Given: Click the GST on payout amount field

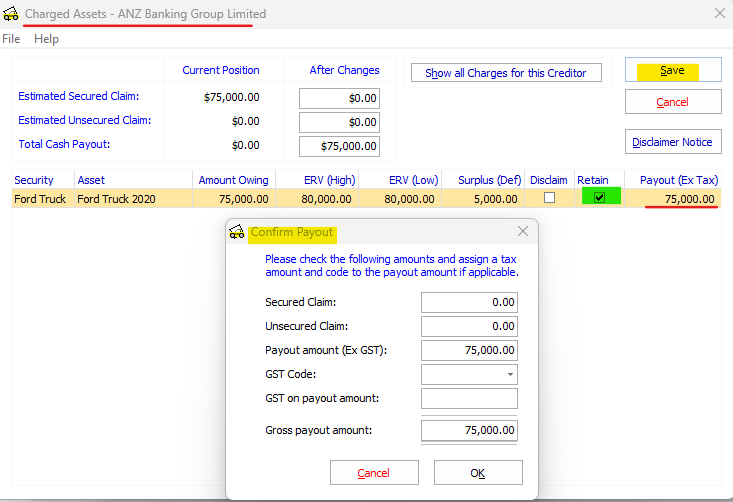Looking at the screenshot, I should coord(468,399).
